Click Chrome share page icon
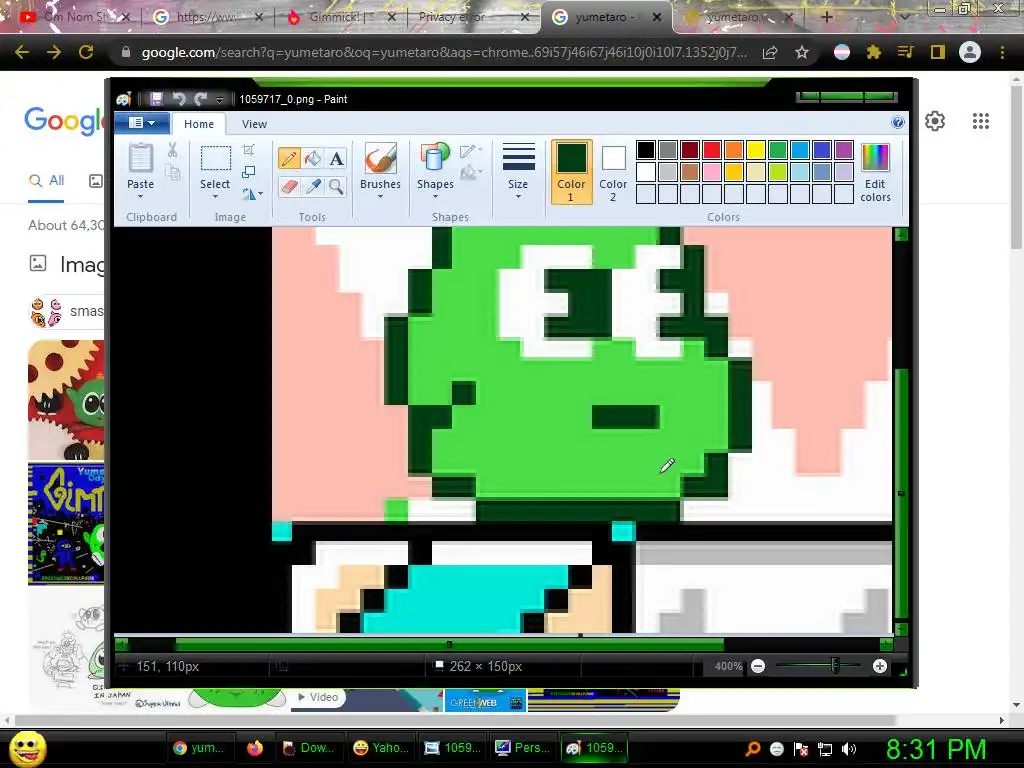 coord(770,52)
